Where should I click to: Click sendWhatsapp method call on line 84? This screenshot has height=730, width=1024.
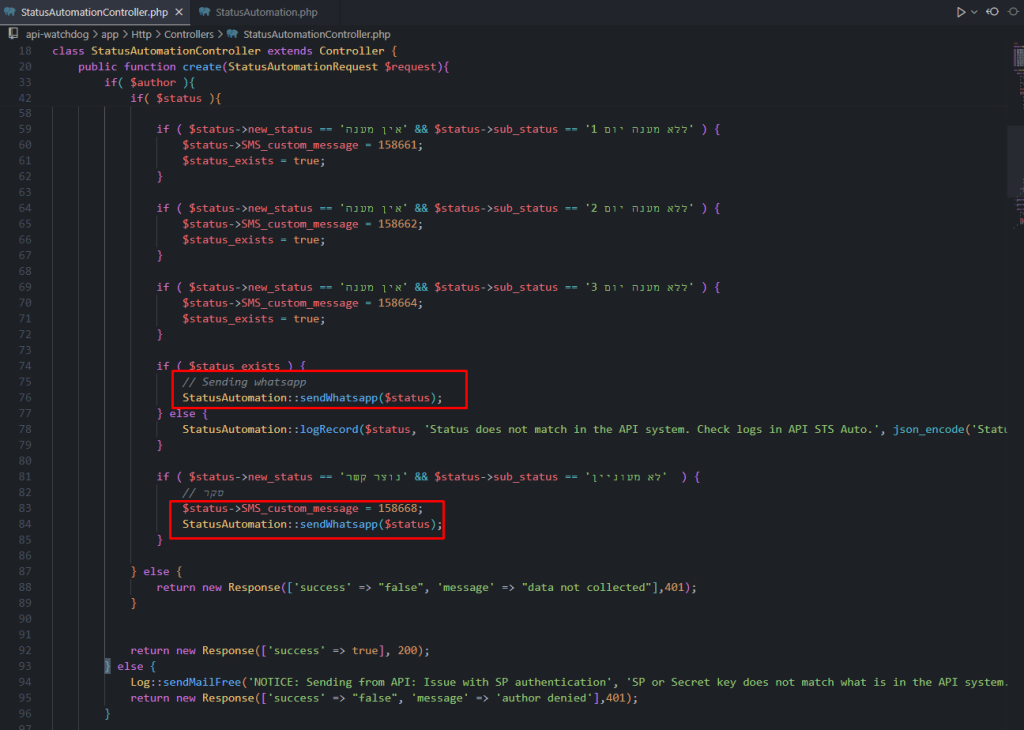(x=339, y=524)
